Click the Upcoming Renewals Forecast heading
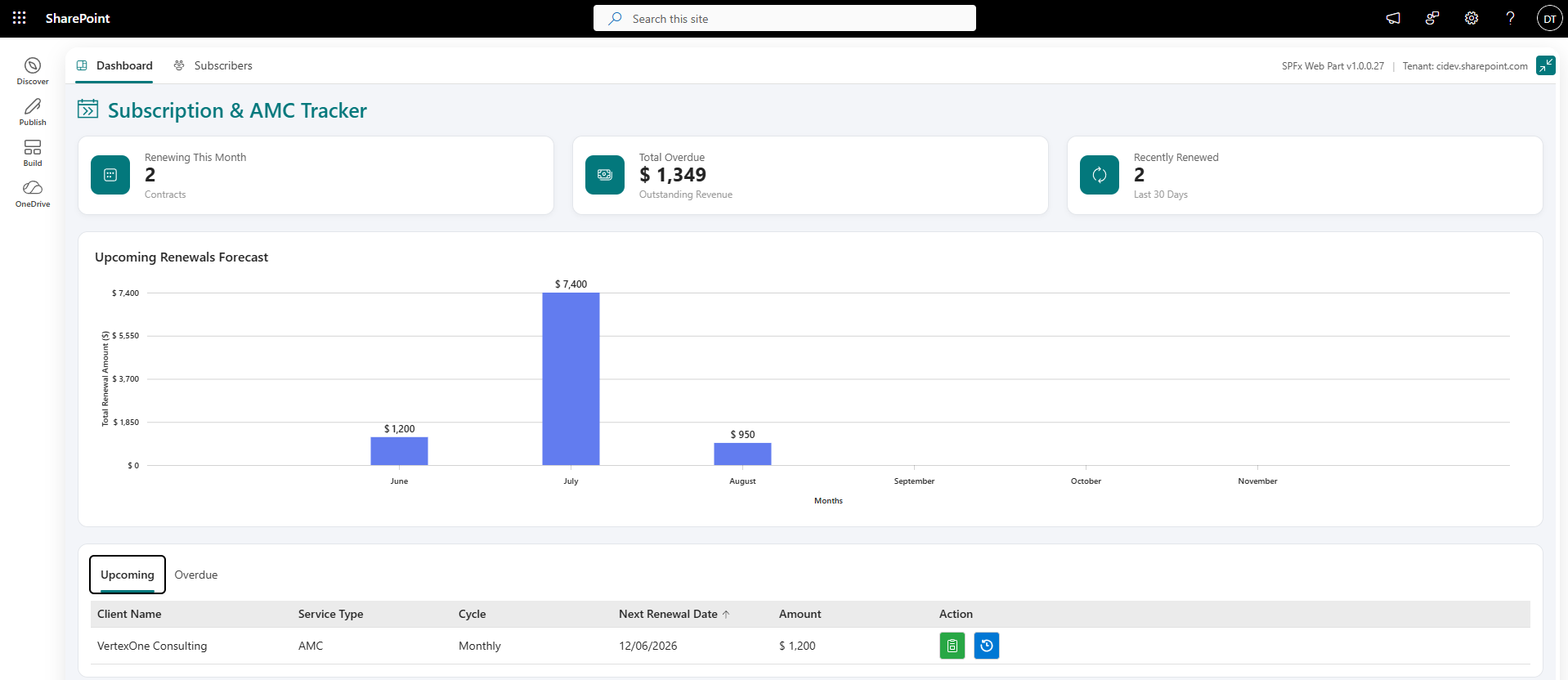 point(181,257)
